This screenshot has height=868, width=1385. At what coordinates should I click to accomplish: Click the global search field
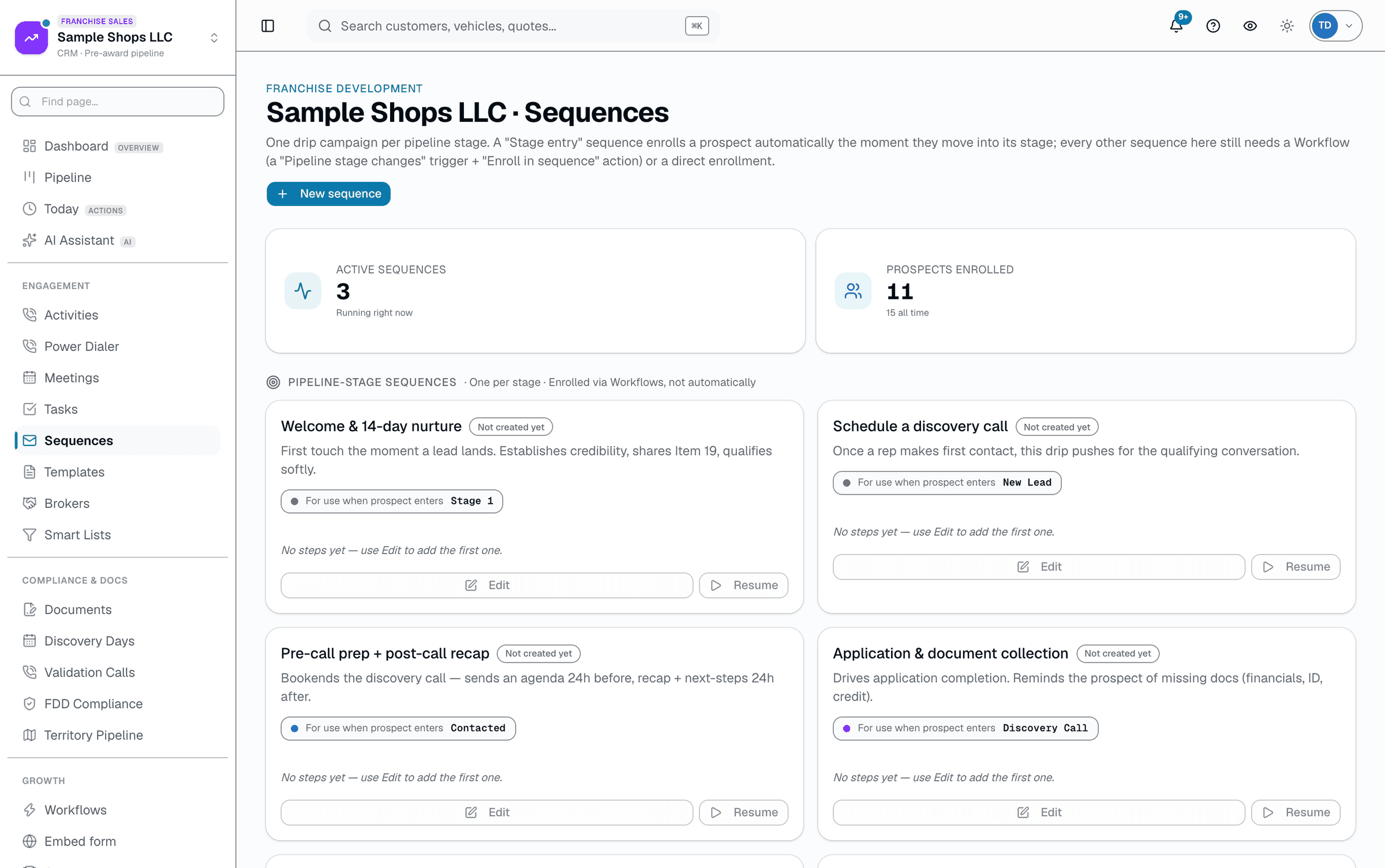pos(513,26)
